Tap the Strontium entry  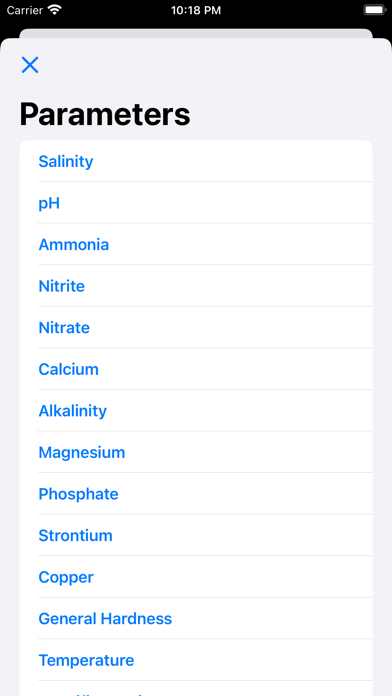coord(196,535)
